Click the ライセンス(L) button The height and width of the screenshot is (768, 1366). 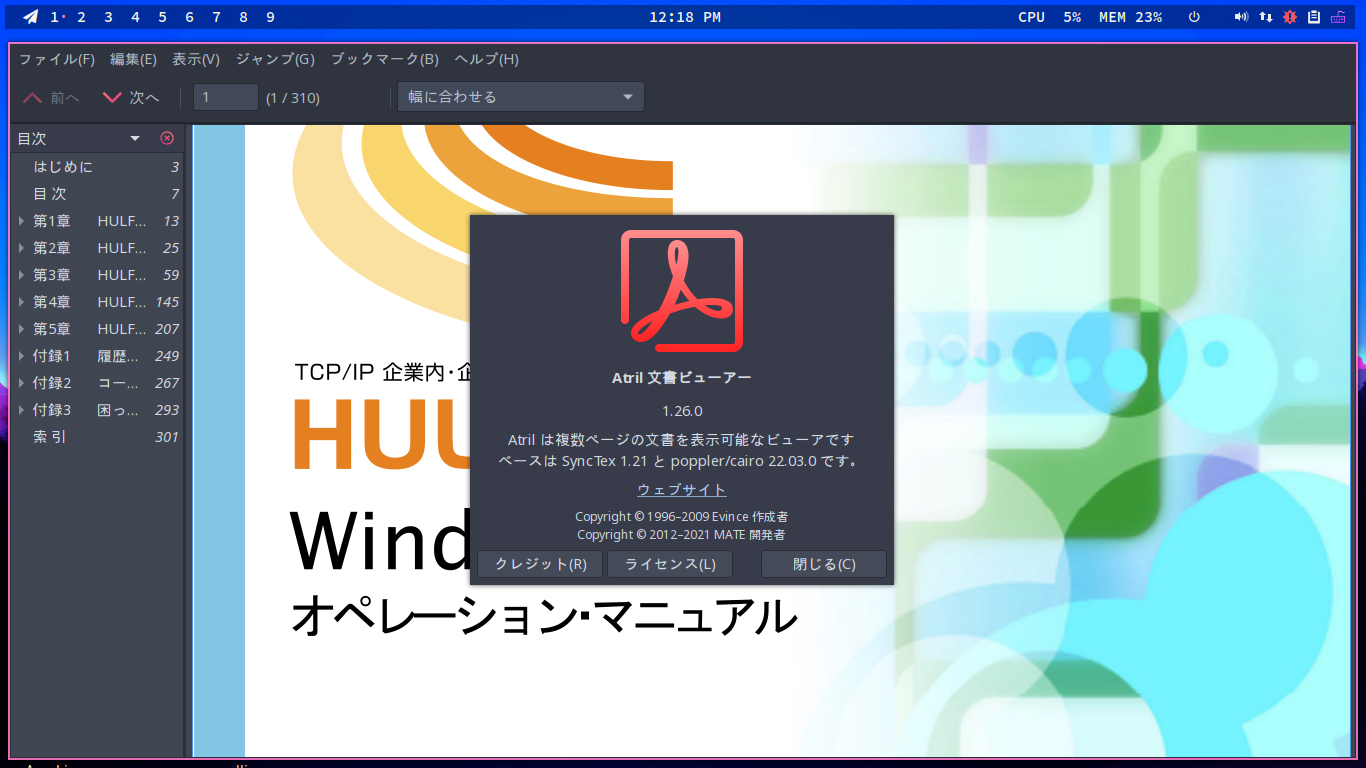coord(670,564)
